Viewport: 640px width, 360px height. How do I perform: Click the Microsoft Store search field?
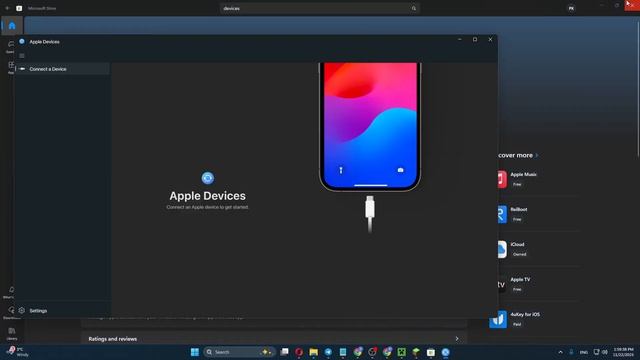click(x=320, y=8)
